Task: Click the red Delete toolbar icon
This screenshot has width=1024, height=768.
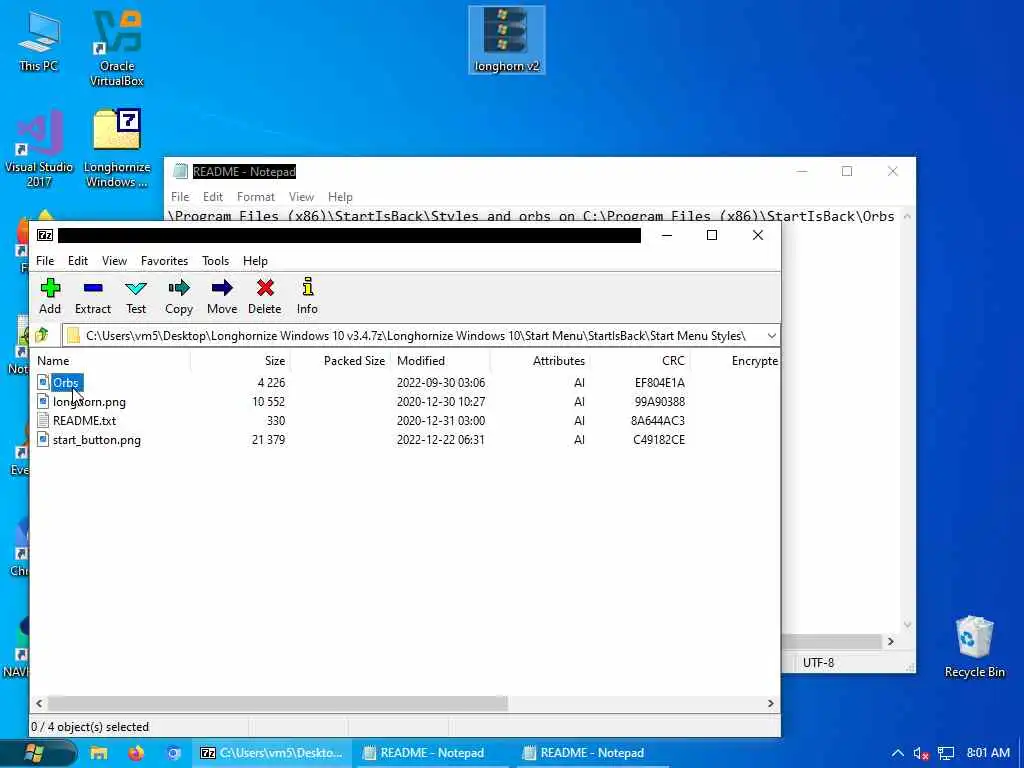Action: click(264, 288)
